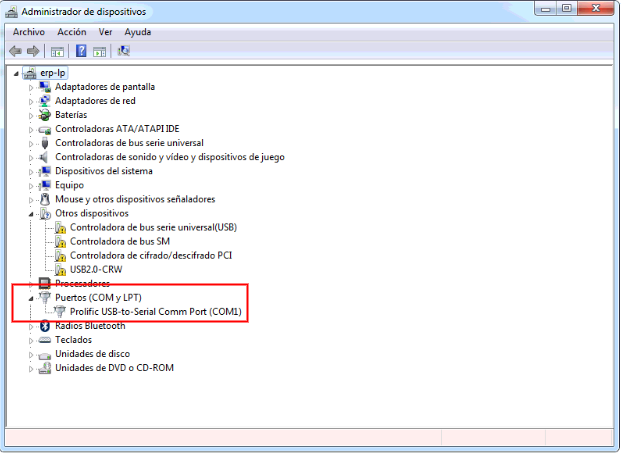Close the Administrador de dispositivos window
This screenshot has width=621, height=453.
[596, 9]
